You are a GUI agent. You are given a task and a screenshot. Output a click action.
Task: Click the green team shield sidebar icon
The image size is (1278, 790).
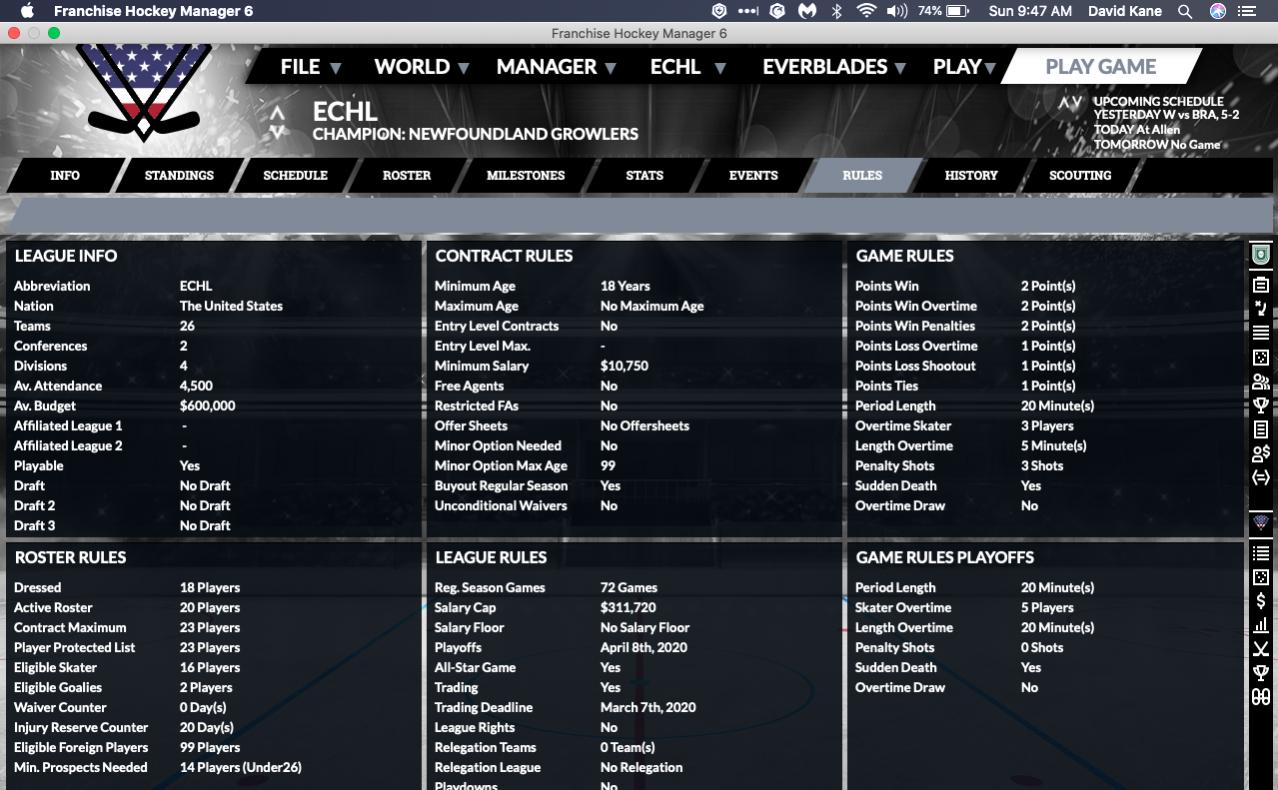coord(1260,254)
